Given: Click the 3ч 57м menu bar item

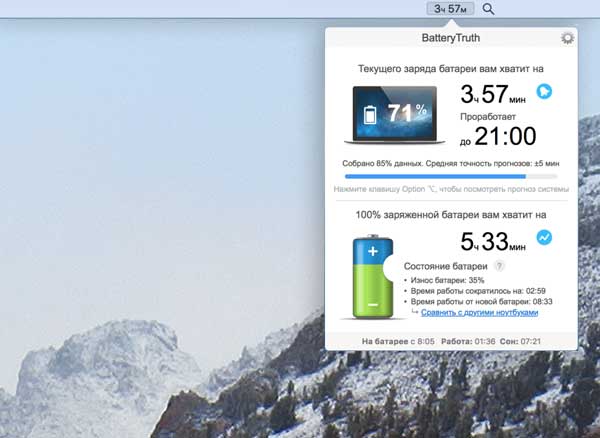Looking at the screenshot, I should click(450, 9).
